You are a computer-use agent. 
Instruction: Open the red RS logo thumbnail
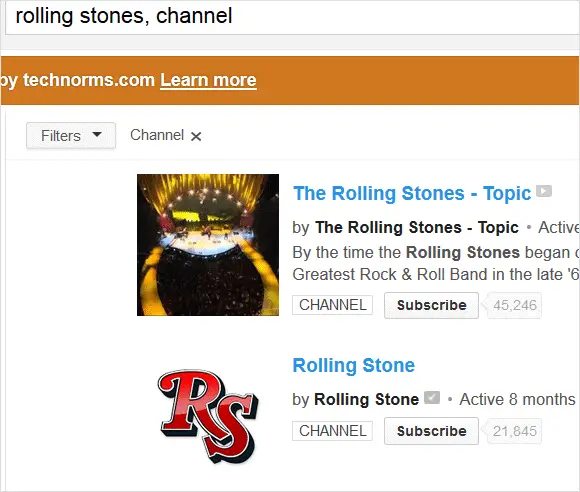208,416
